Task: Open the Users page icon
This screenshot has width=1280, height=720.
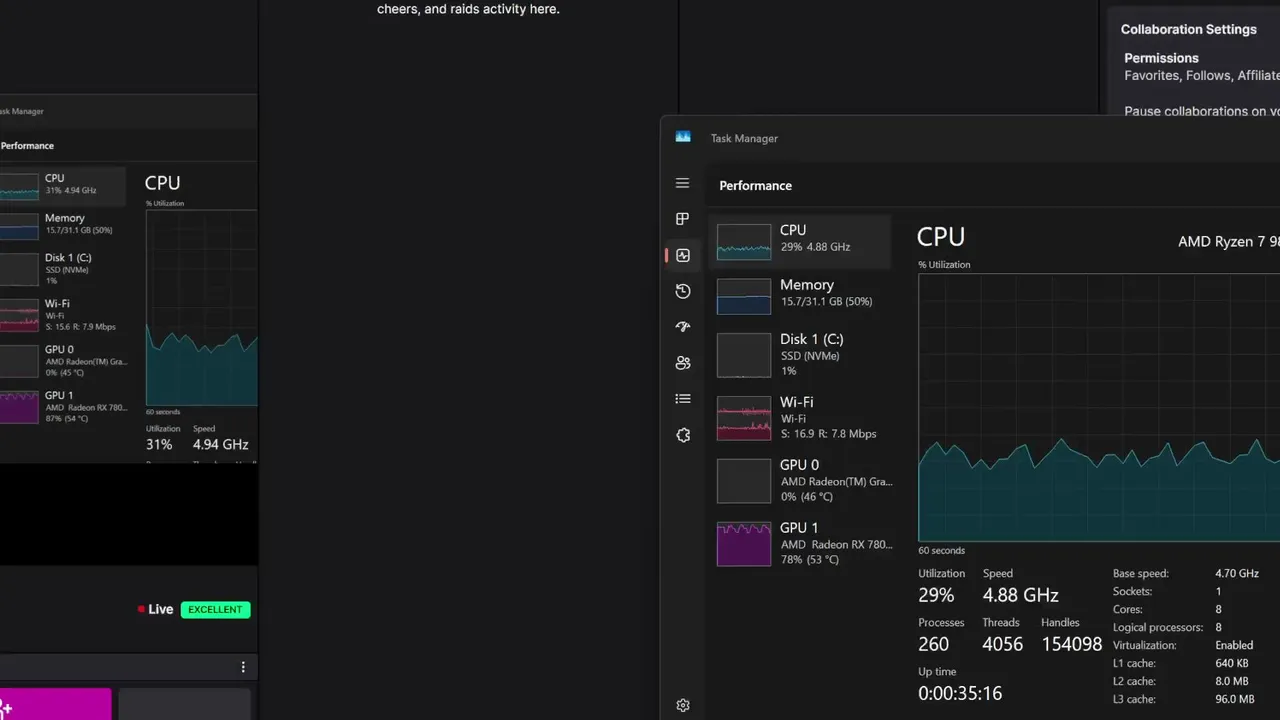Action: coord(682,363)
